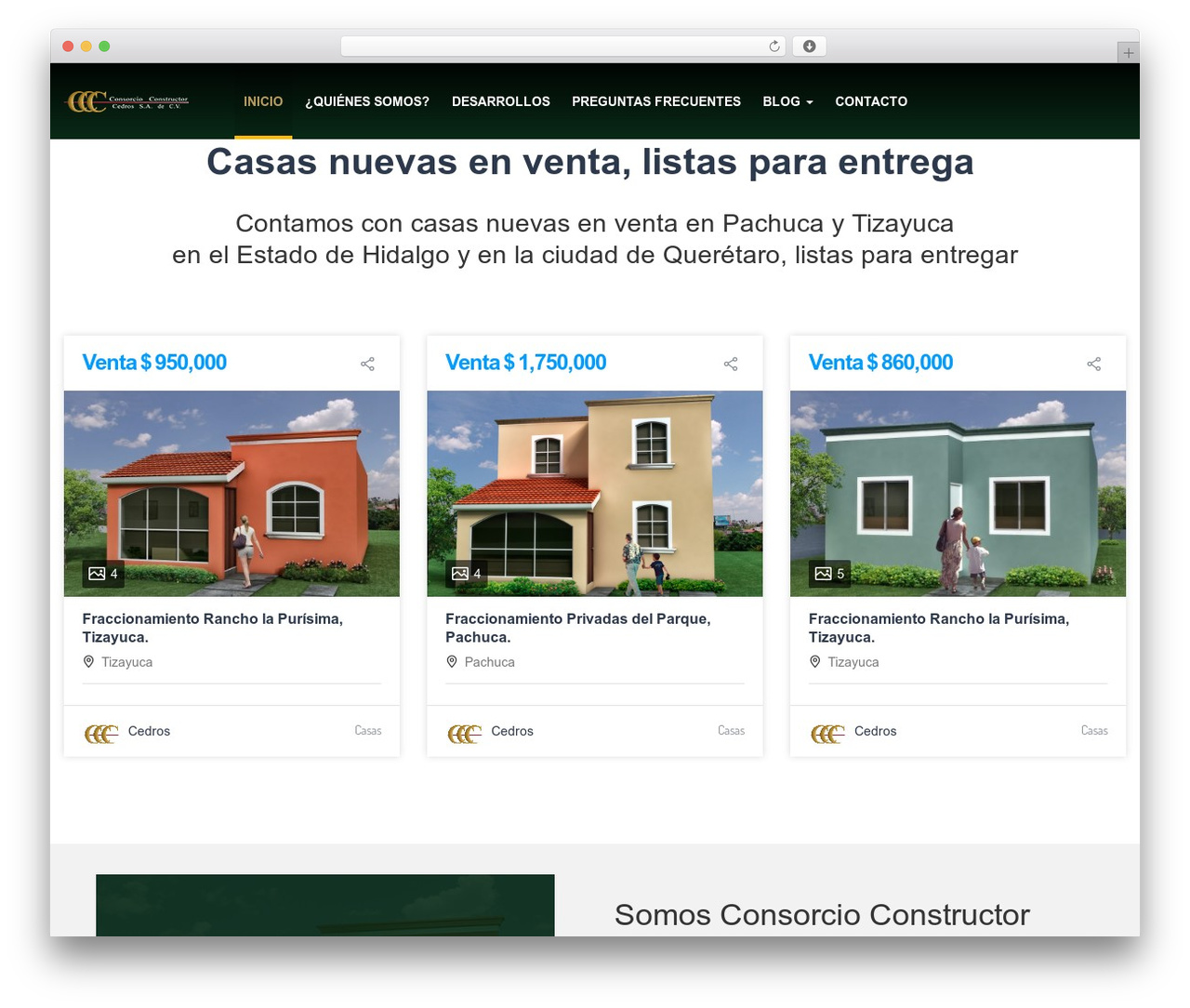This screenshot has width=1190, height=1008.
Task: Reload the page in the browser
Action: (774, 46)
